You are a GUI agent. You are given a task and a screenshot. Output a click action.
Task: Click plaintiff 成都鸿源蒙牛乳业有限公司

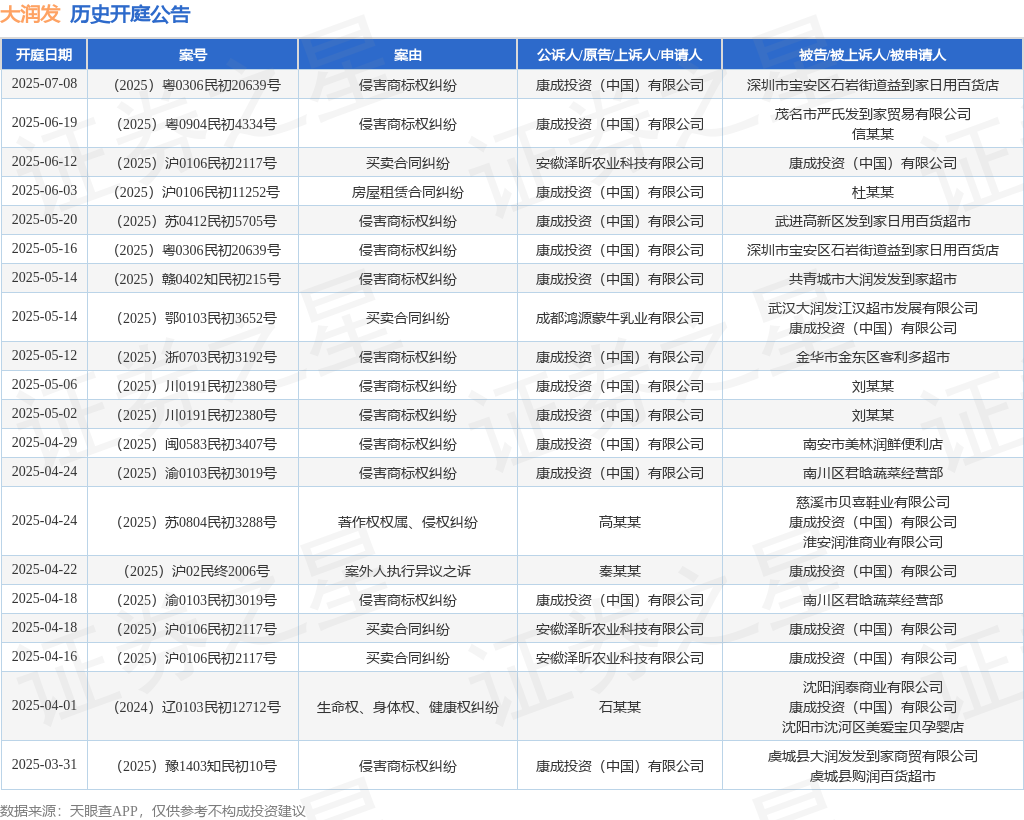coord(619,318)
